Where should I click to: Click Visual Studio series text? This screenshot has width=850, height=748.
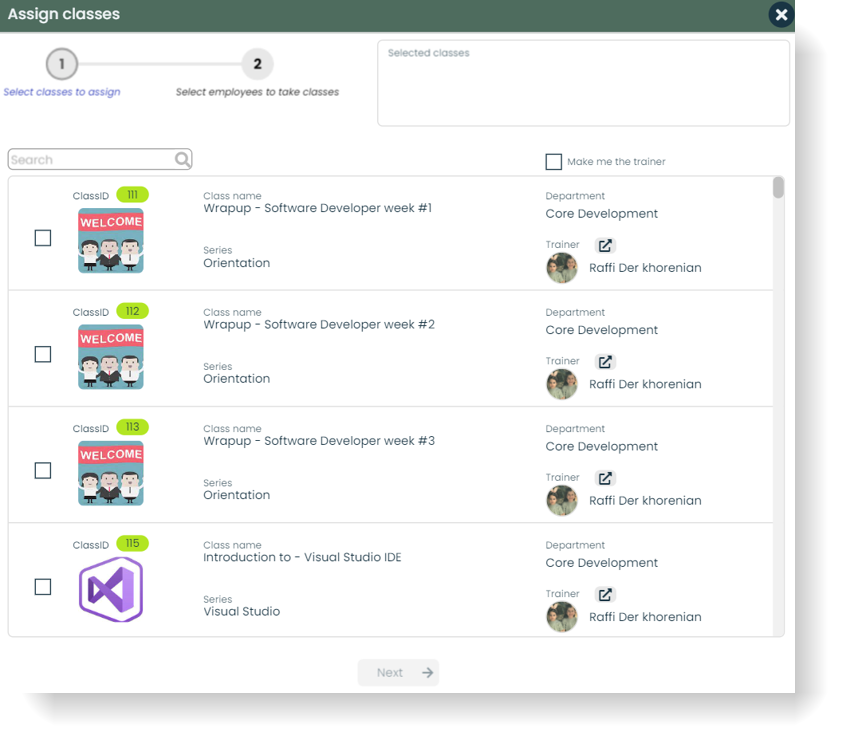coord(242,611)
